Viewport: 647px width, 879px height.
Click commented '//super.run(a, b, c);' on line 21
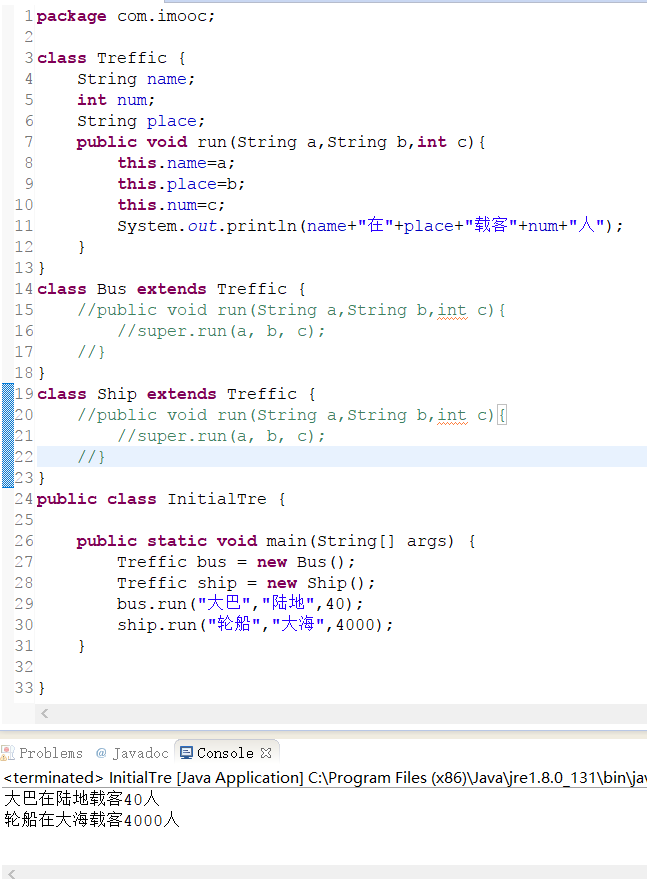(221, 436)
